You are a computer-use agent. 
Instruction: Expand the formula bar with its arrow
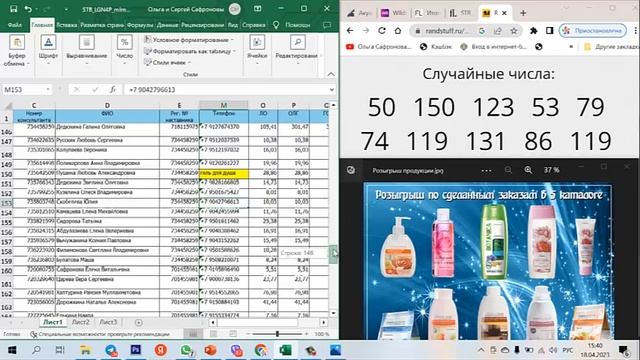tap(331, 89)
